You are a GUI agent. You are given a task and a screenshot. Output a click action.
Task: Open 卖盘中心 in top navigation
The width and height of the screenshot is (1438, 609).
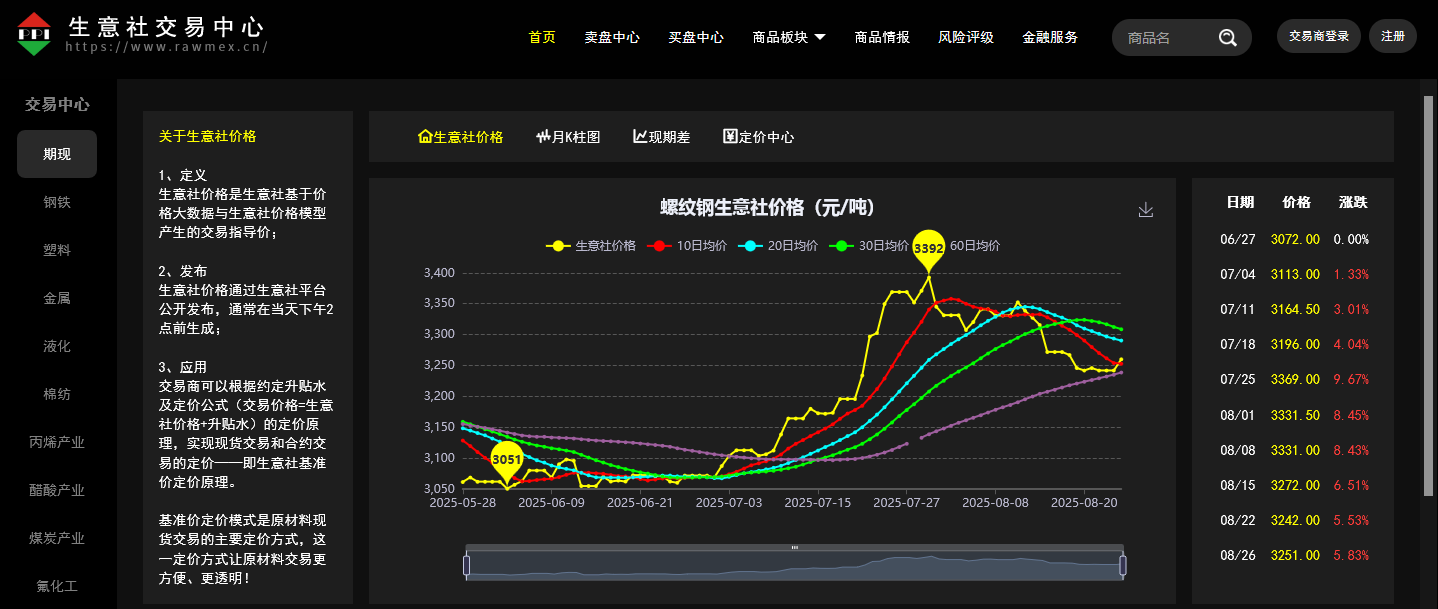pos(612,38)
